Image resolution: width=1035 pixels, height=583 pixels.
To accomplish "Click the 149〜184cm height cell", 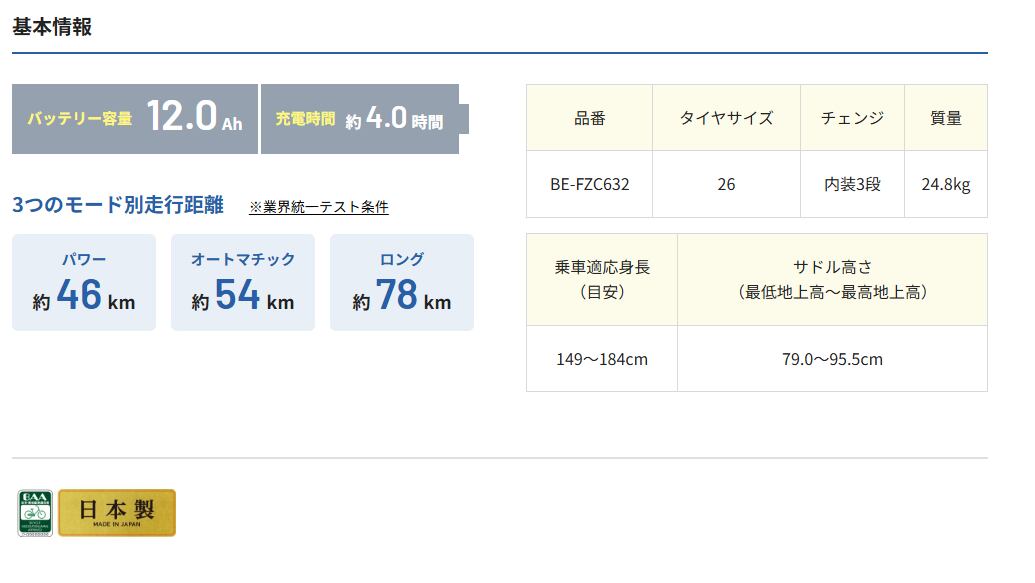I will click(602, 358).
